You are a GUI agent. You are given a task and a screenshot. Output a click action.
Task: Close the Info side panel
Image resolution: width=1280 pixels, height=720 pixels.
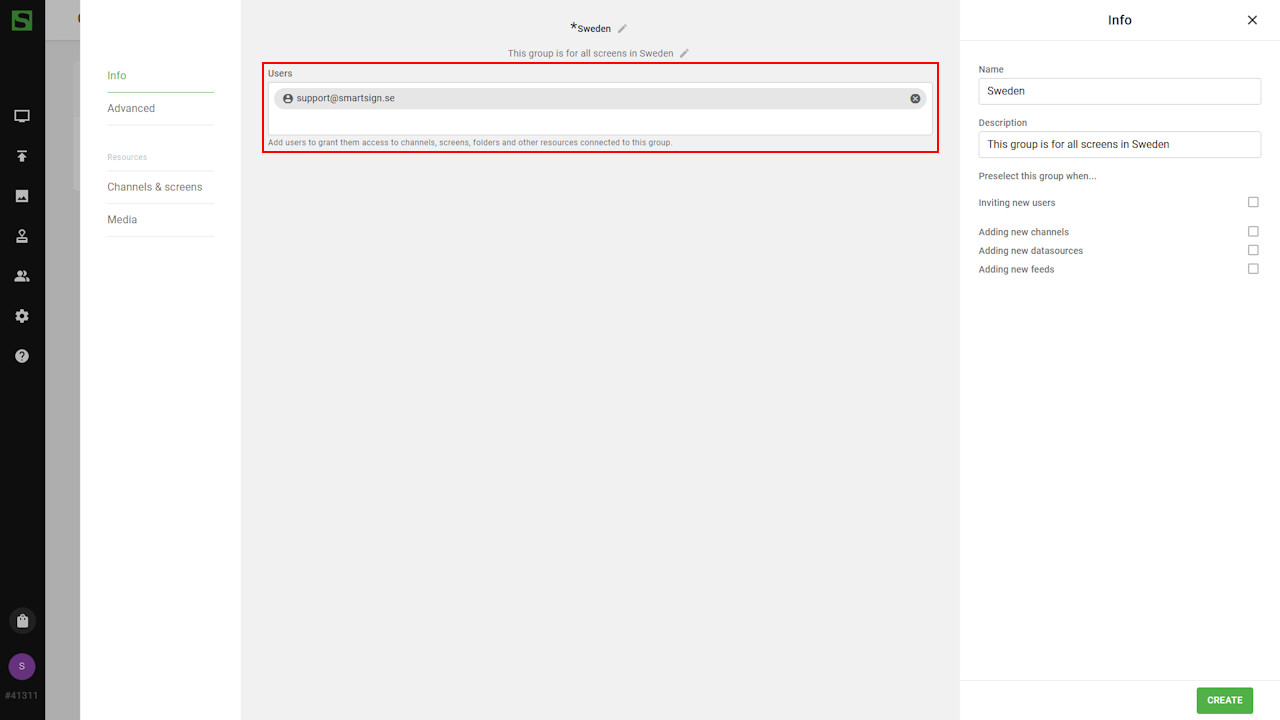pyautogui.click(x=1252, y=20)
